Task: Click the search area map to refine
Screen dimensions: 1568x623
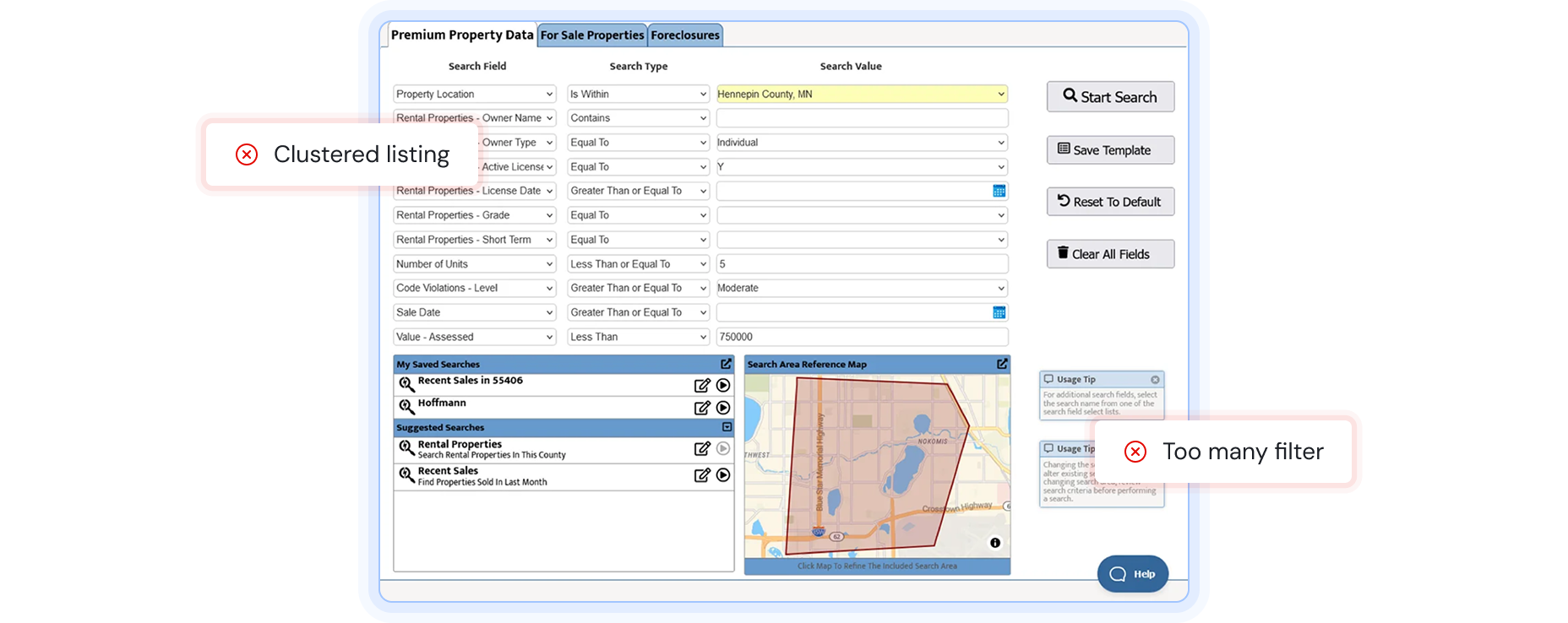Action: coord(877,467)
